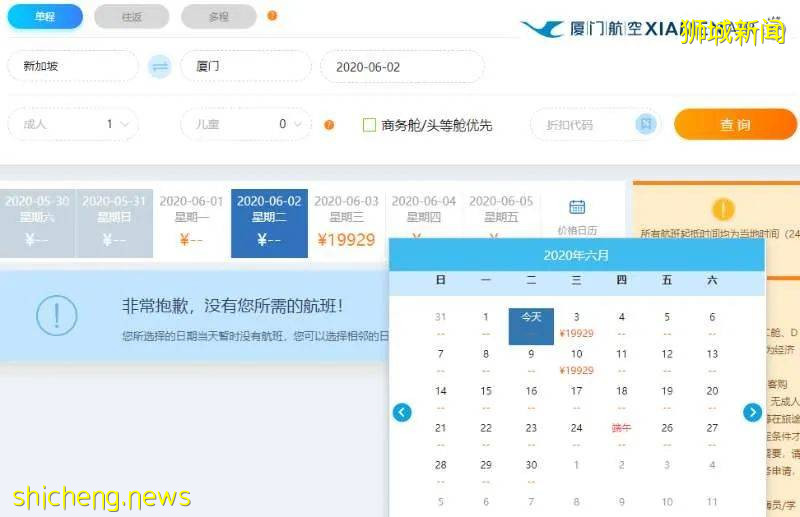This screenshot has height=517, width=800.
Task: Open the Xiamen Airlines logo
Action: (x=600, y=29)
